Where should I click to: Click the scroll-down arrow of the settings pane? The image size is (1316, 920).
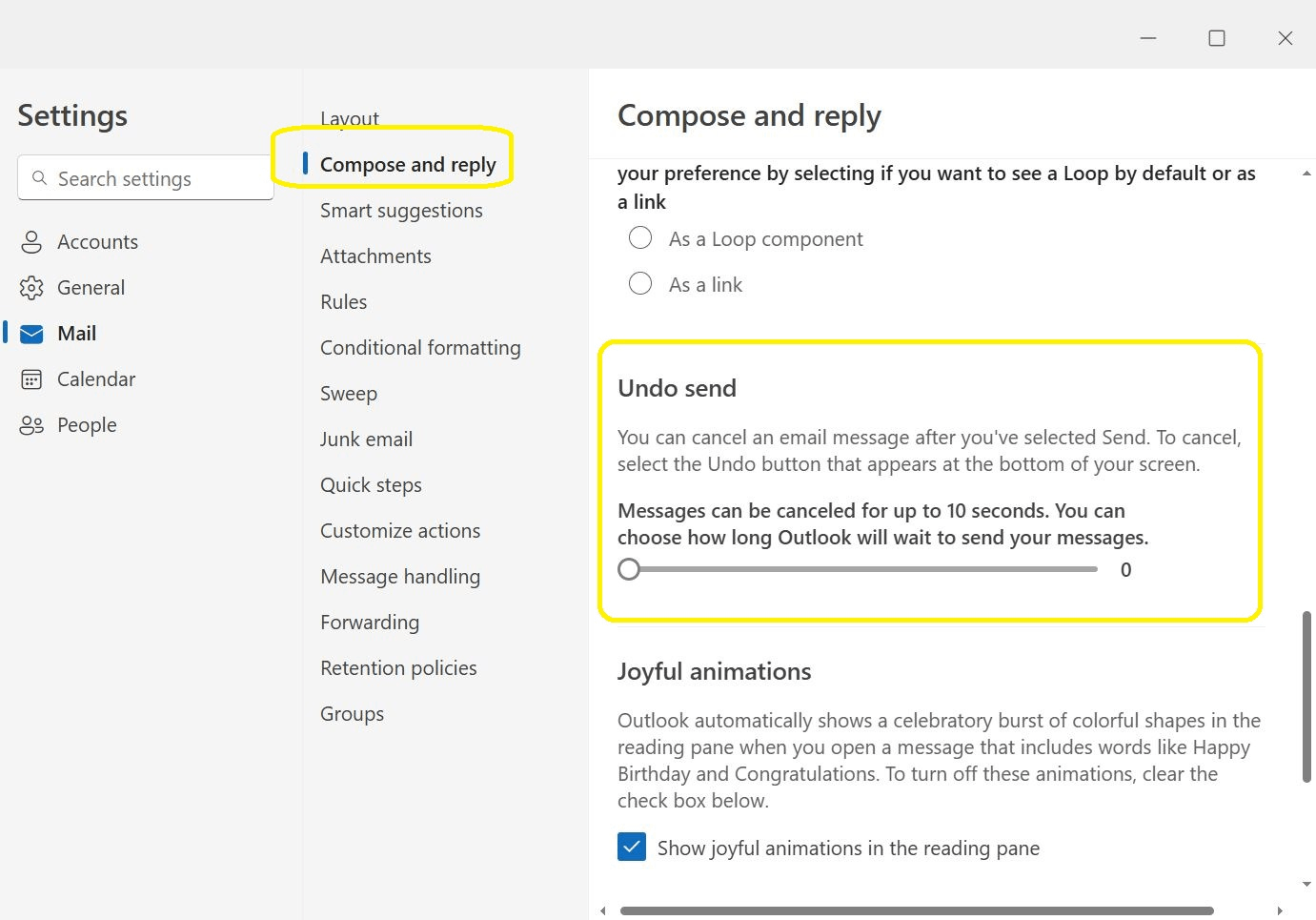pyautogui.click(x=1306, y=885)
